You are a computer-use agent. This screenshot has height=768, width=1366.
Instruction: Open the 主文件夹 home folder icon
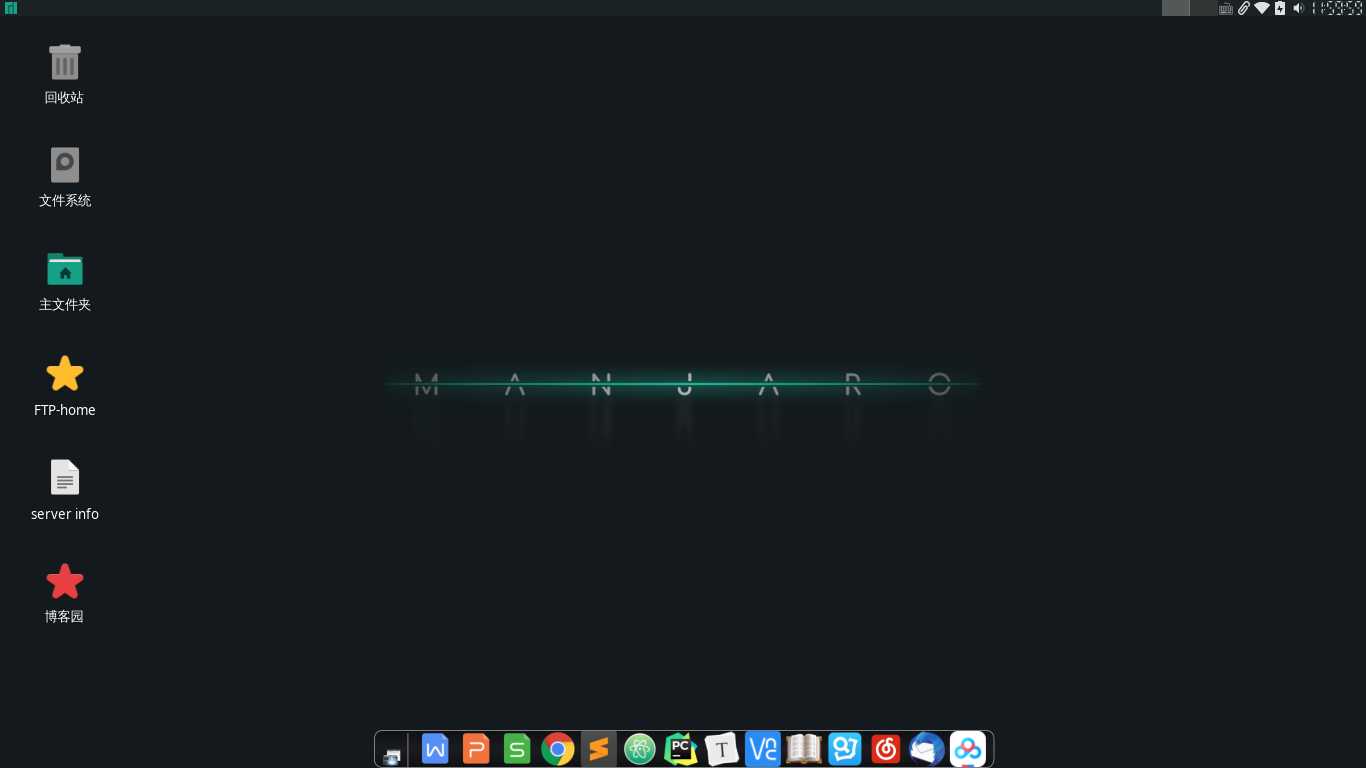tap(65, 269)
